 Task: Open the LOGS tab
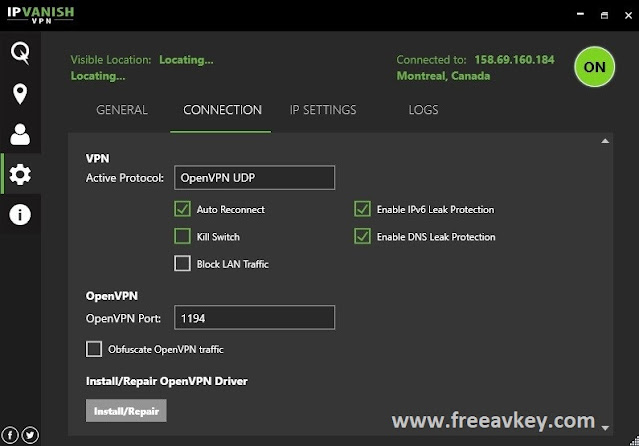click(423, 110)
